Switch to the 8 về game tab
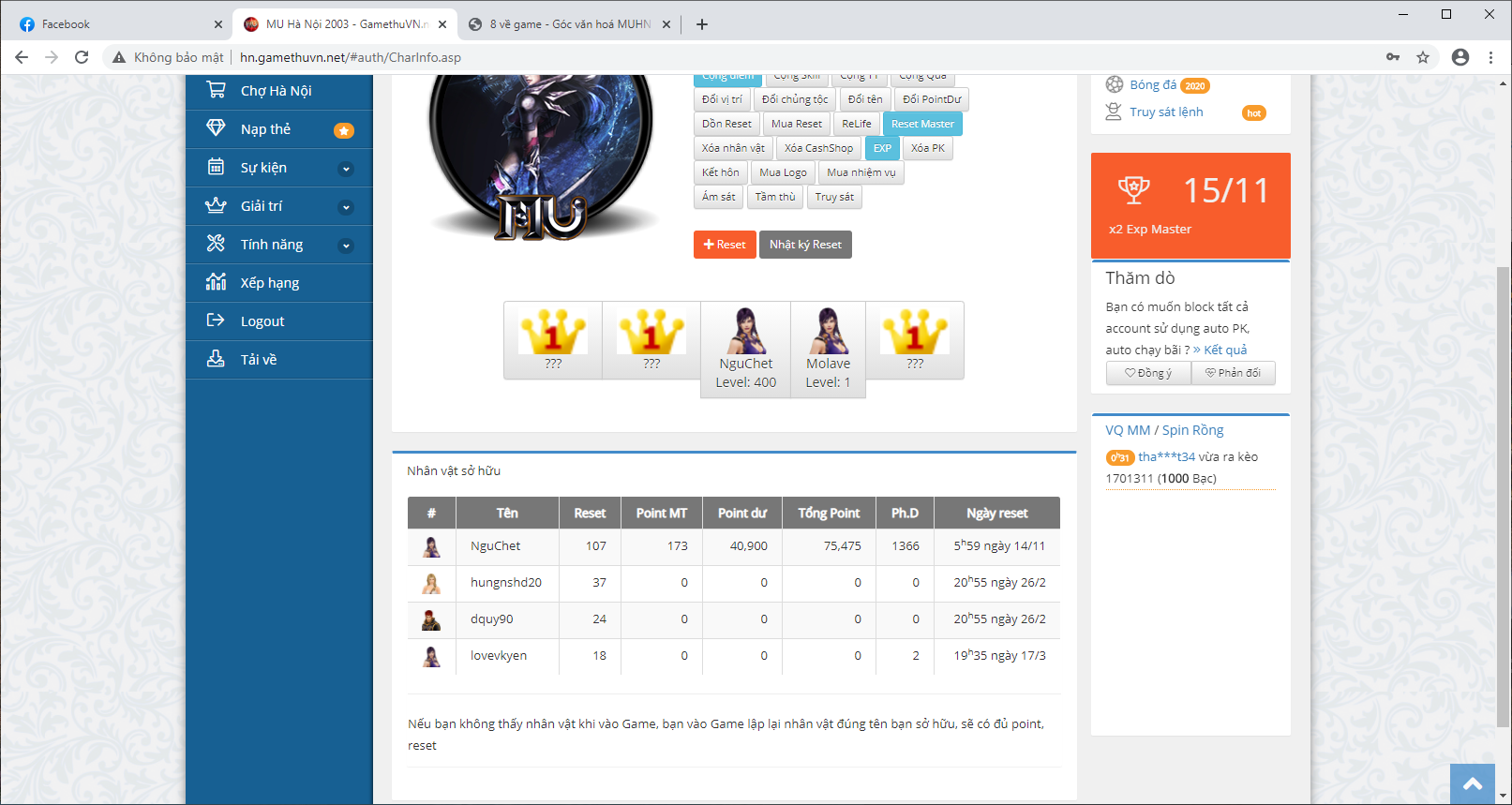This screenshot has width=1512, height=805. (x=569, y=24)
